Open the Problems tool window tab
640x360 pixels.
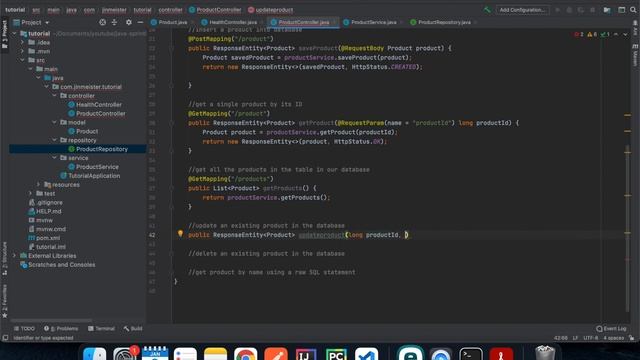pos(61,329)
